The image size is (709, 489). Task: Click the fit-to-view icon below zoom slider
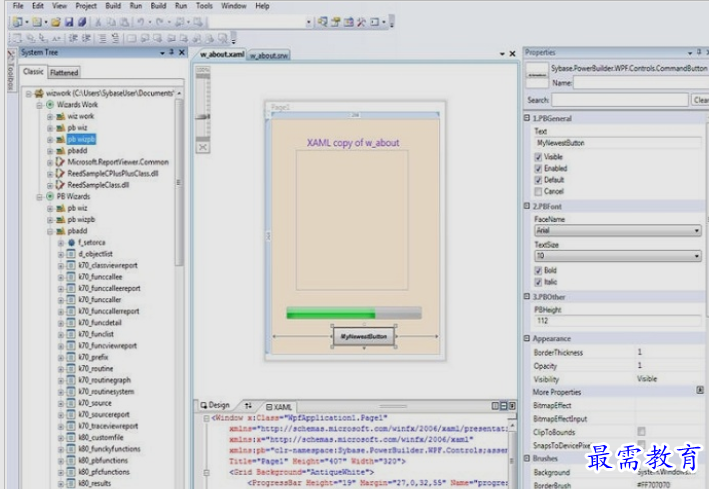pos(203,147)
